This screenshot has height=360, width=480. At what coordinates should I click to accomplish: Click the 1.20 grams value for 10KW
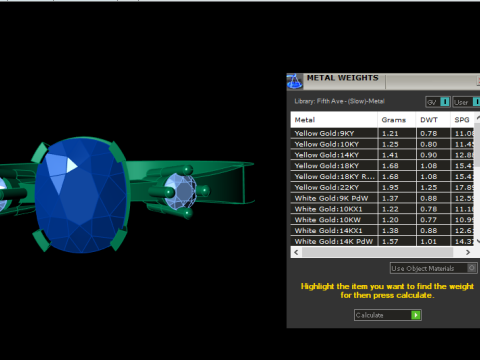(390, 220)
